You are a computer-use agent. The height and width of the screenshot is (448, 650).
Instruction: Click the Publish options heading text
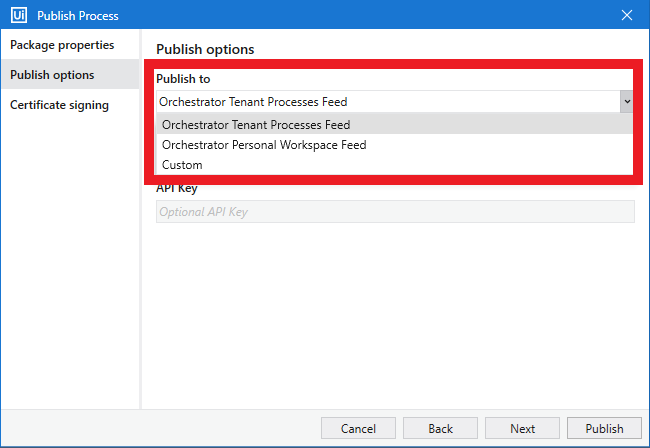[x=205, y=49]
